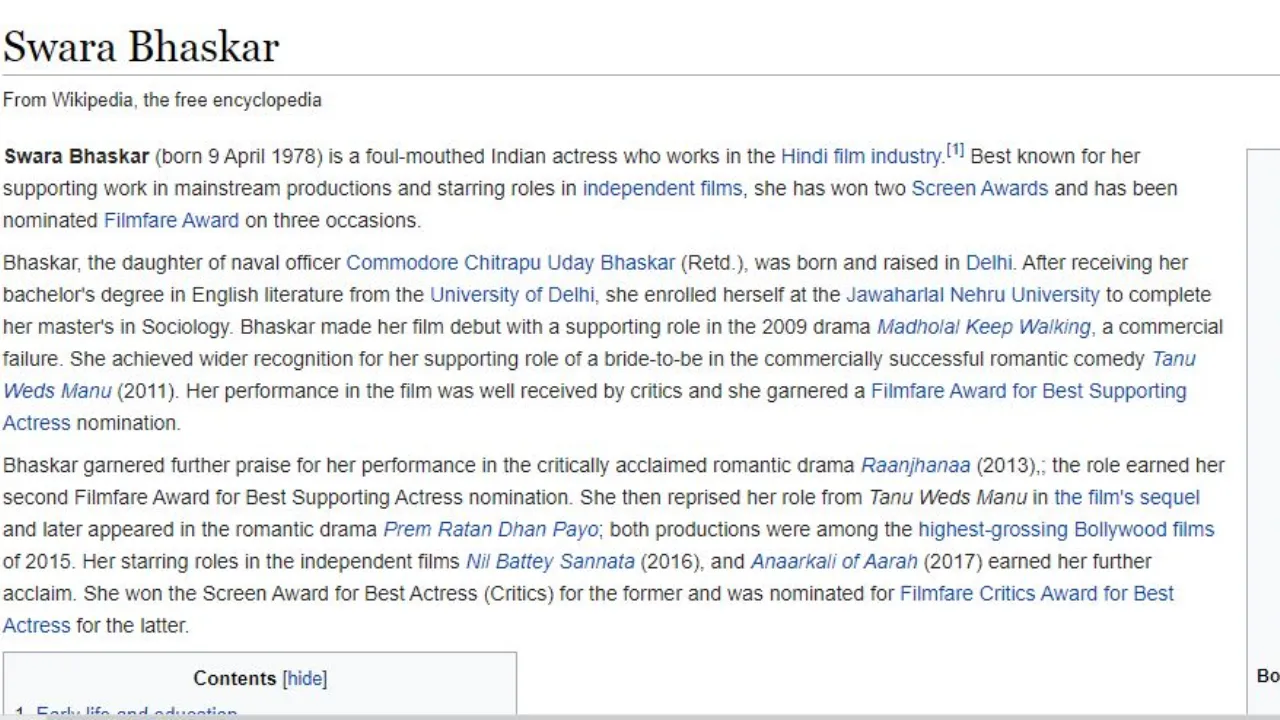Image resolution: width=1280 pixels, height=720 pixels.
Task: Hide the Contents table
Action: tap(304, 678)
